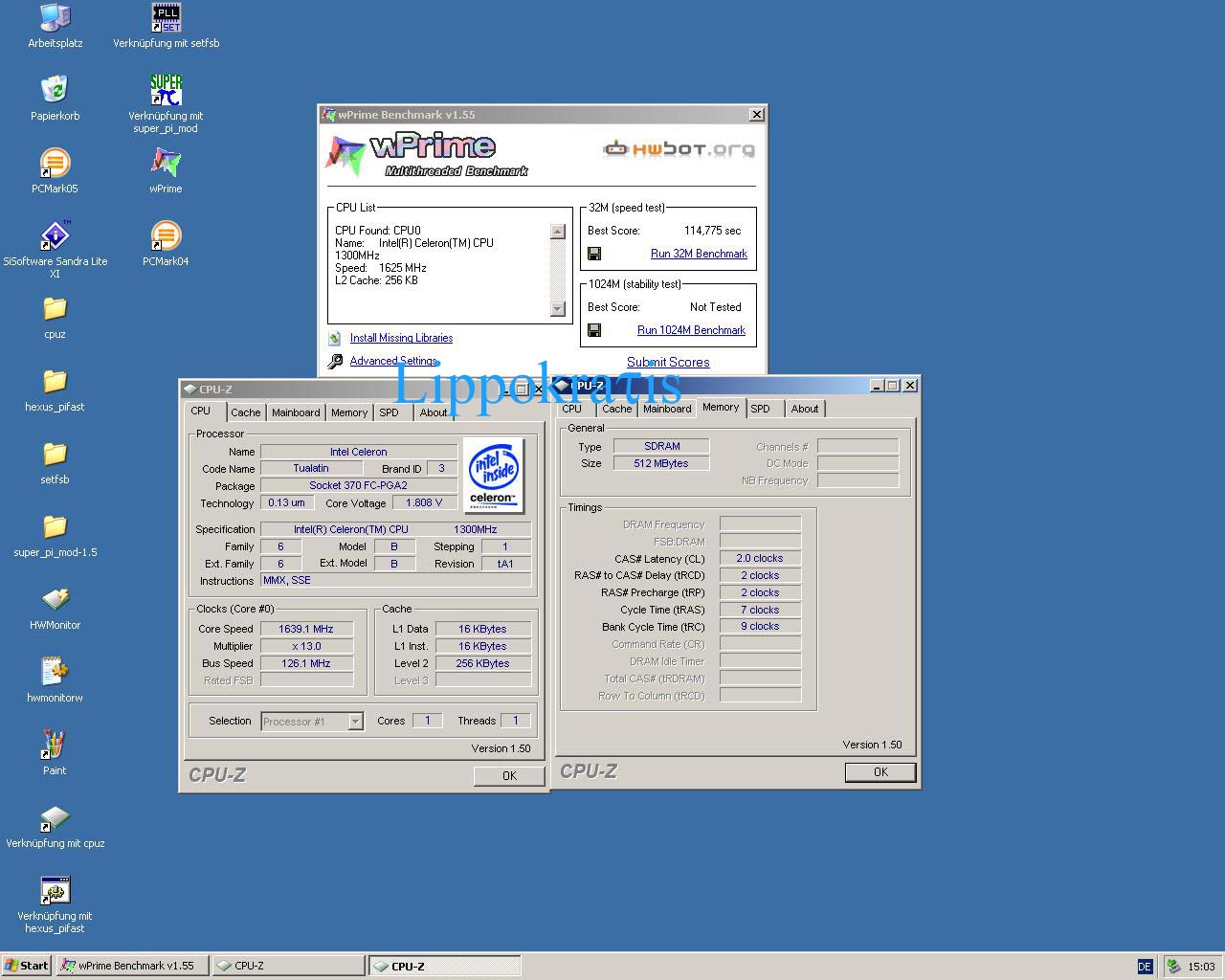Open the setfsb folder
The width and height of the screenshot is (1225, 980).
55,454
